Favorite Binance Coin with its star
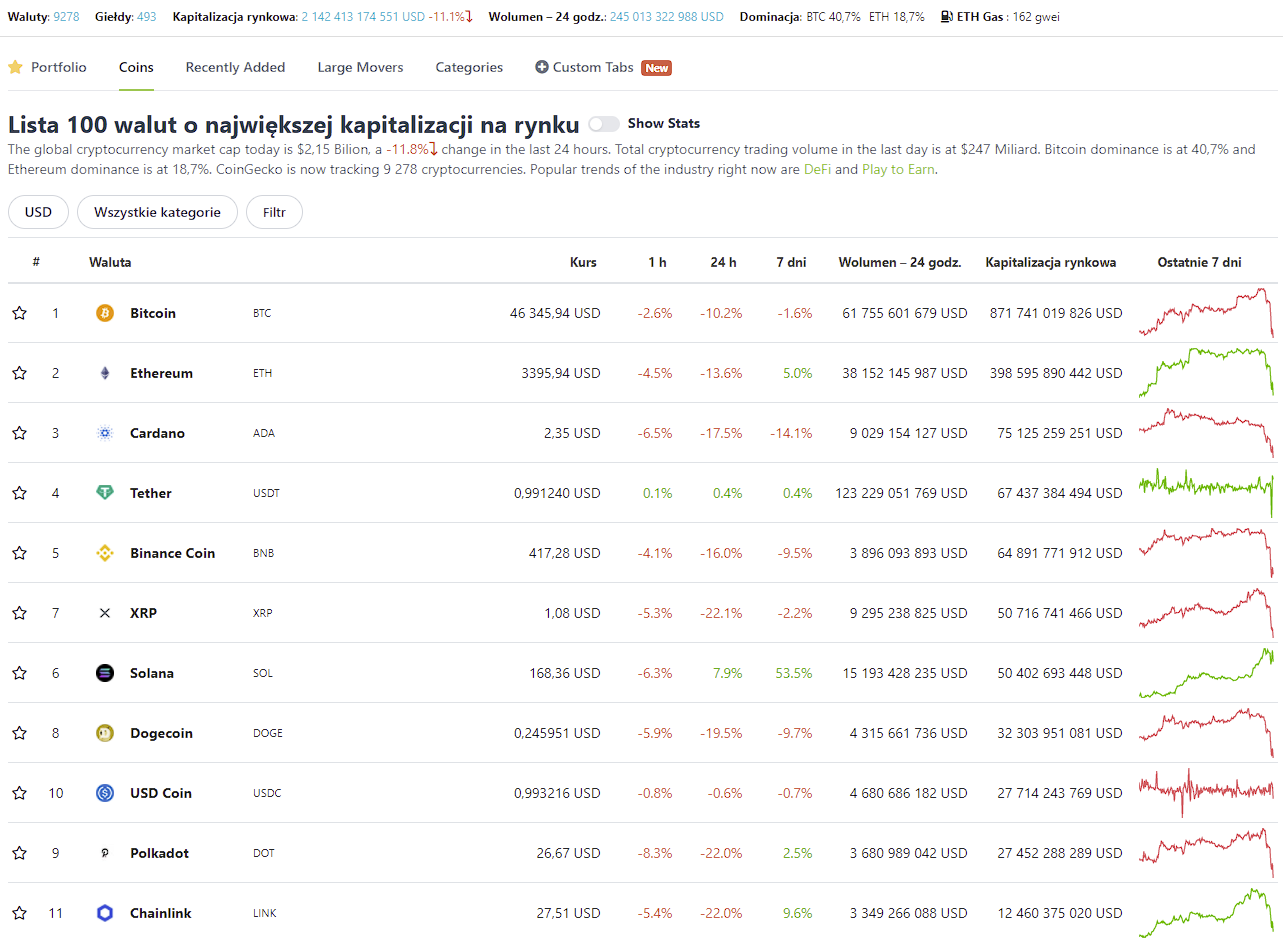Screen dimensions: 1283x941 coord(19,553)
